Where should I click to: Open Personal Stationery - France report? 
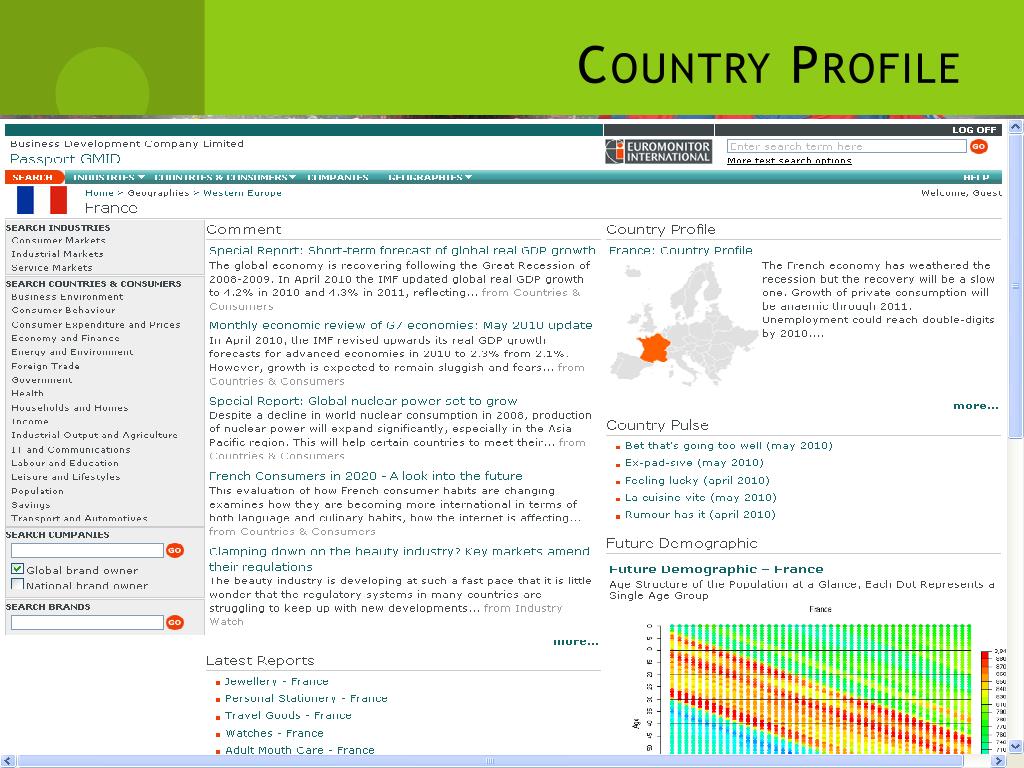coord(306,698)
